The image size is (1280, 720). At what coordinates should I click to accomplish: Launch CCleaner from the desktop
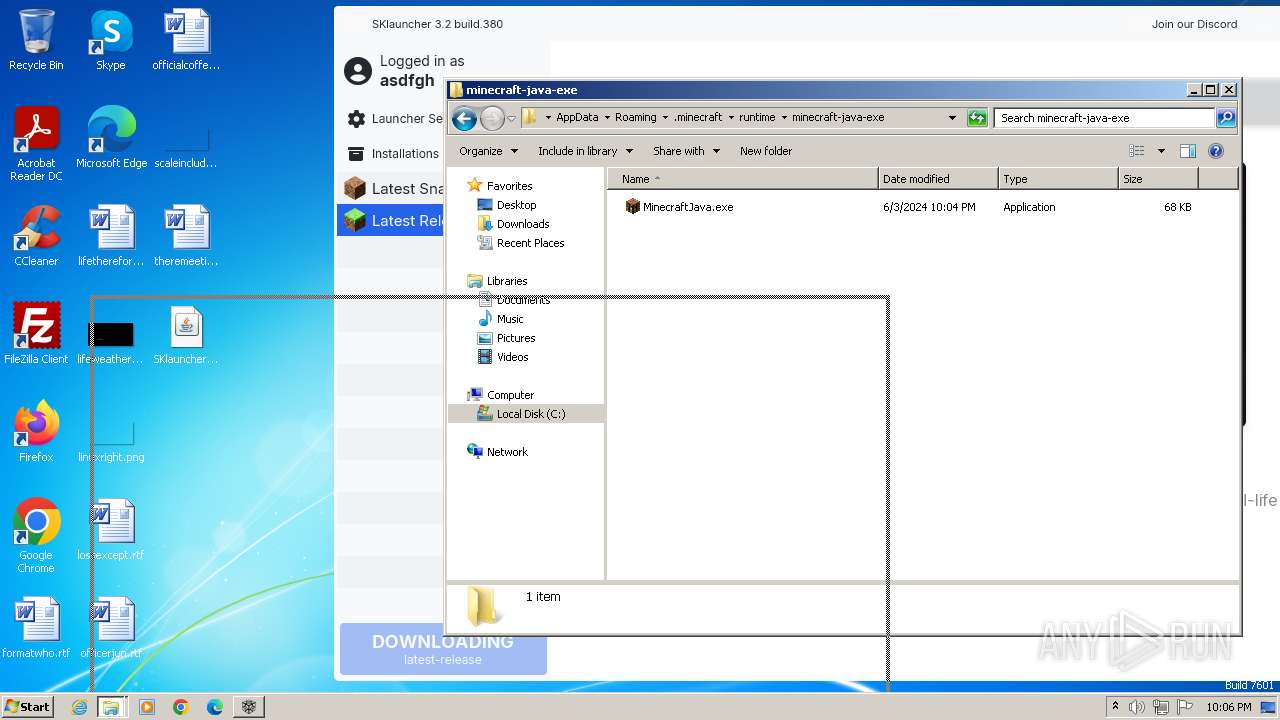[x=36, y=236]
